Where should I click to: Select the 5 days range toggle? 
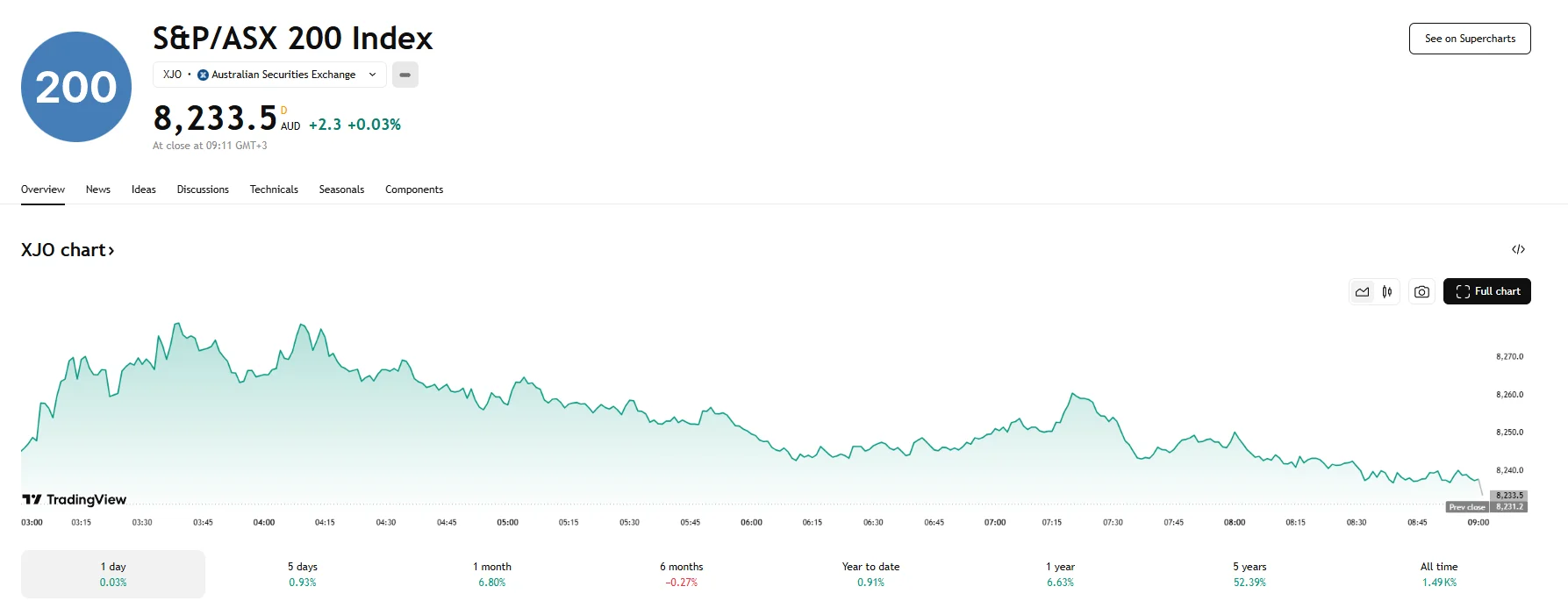(301, 574)
